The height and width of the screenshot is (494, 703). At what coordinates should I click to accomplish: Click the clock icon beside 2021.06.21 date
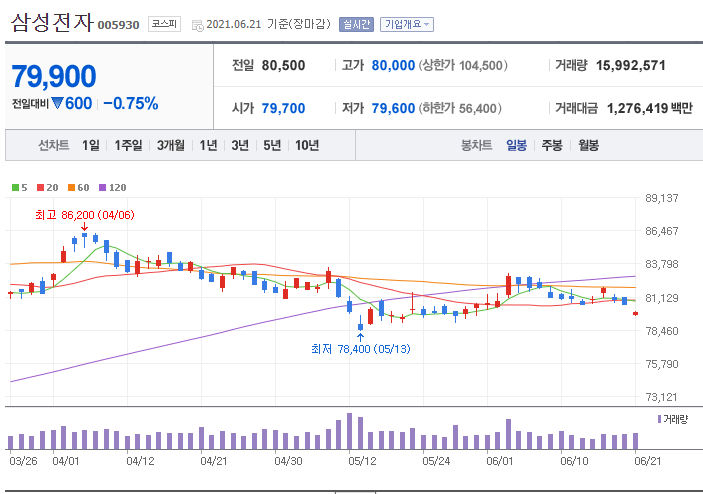click(x=197, y=26)
